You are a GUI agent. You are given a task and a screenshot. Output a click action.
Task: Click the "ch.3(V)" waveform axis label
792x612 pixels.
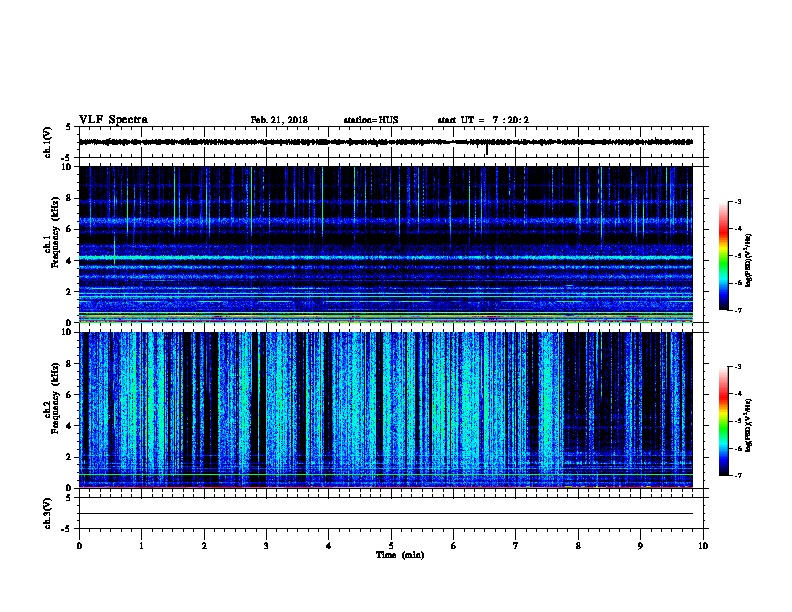47,513
